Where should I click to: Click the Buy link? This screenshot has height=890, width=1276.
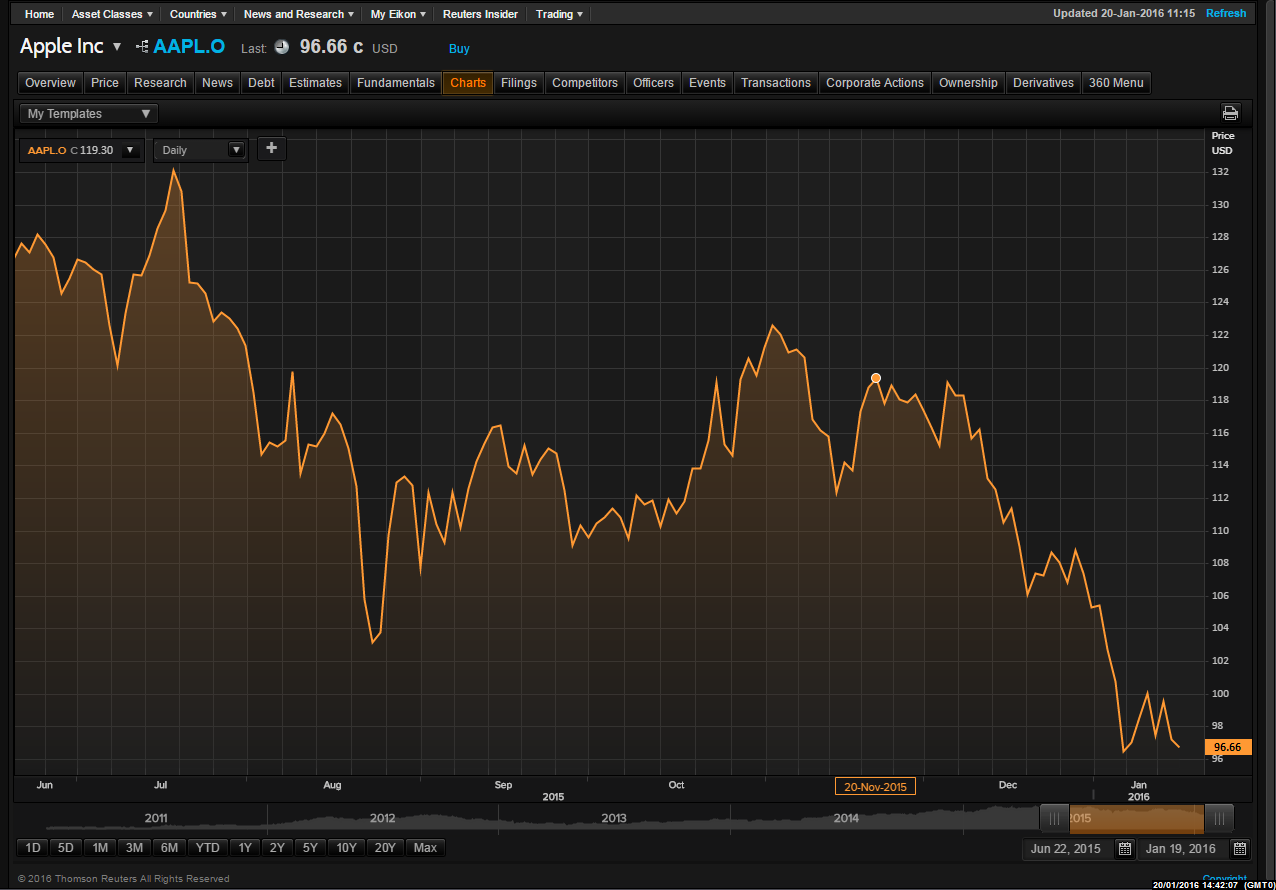tap(459, 49)
